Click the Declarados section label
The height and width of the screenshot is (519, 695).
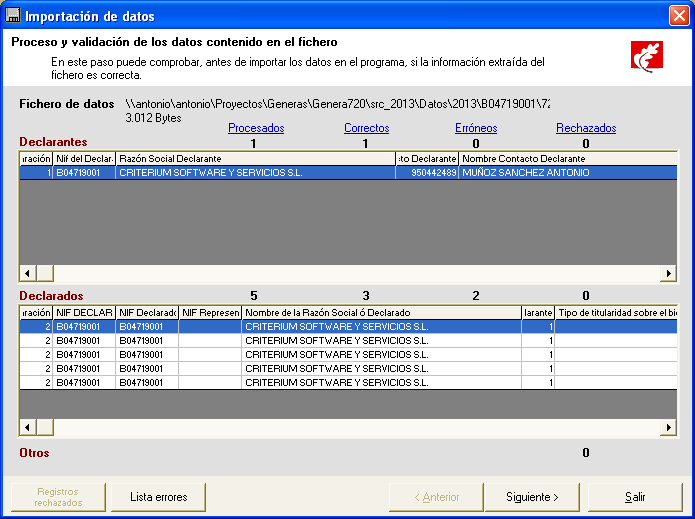click(51, 296)
